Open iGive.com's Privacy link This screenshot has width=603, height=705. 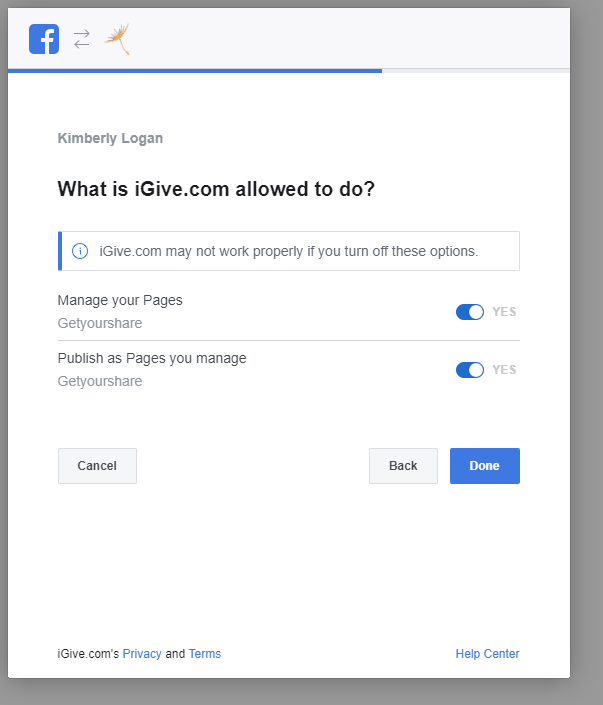pyautogui.click(x=142, y=654)
